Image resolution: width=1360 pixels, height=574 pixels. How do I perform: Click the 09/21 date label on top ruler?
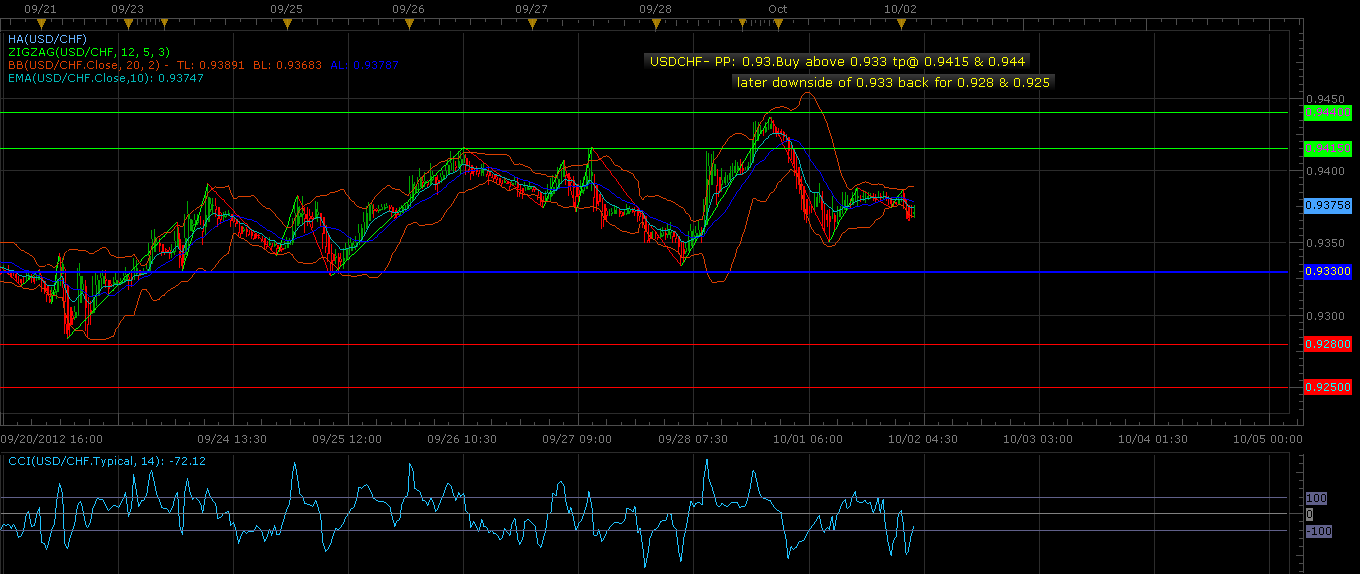click(x=39, y=8)
